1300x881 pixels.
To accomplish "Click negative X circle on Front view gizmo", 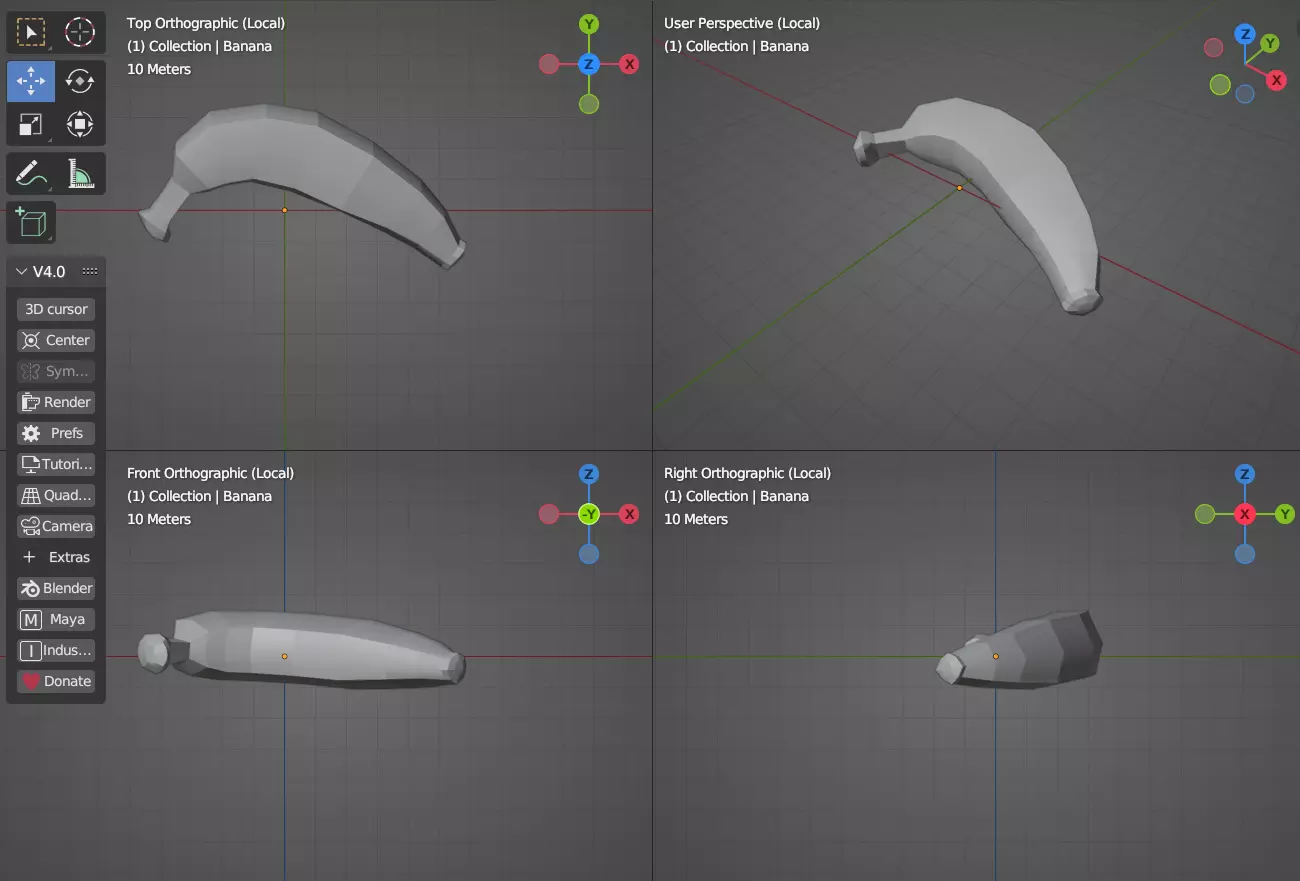I will pyautogui.click(x=549, y=514).
